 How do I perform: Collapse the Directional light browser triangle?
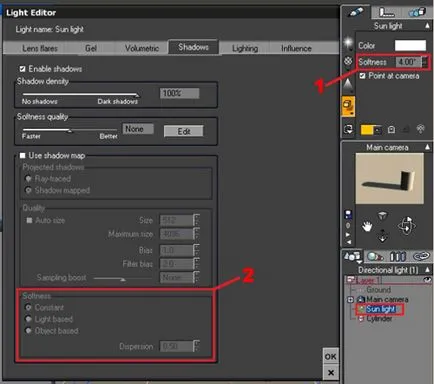coord(427,269)
